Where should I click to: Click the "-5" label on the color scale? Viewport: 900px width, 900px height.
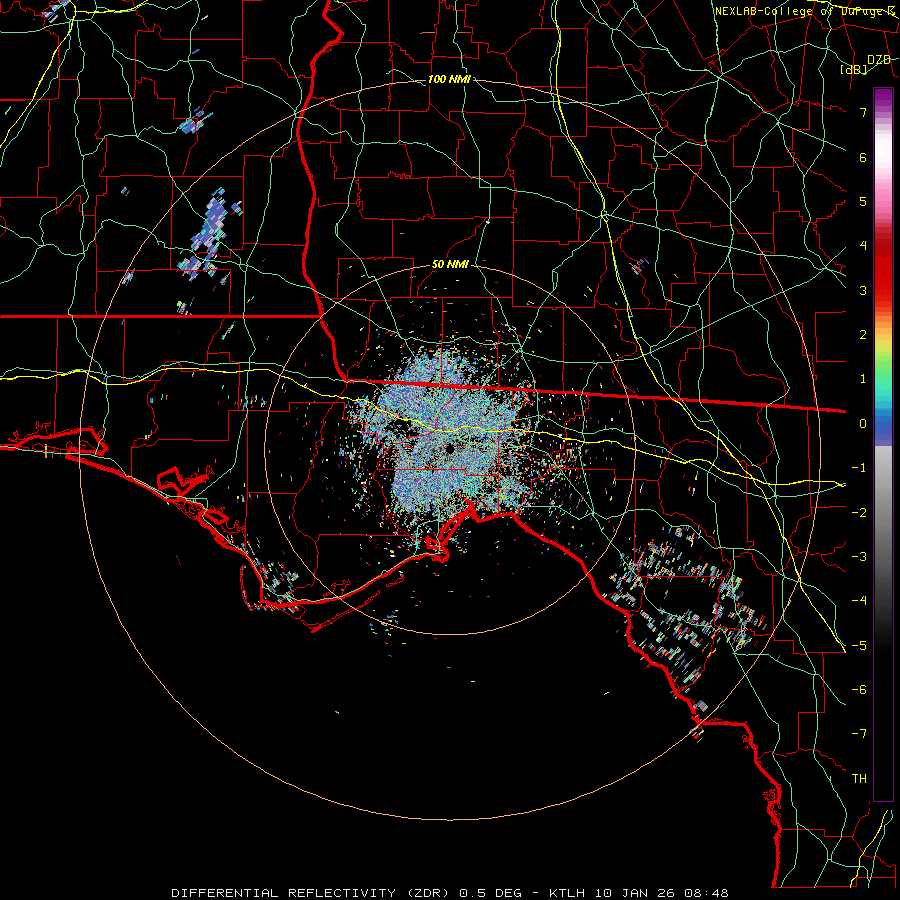tap(859, 646)
